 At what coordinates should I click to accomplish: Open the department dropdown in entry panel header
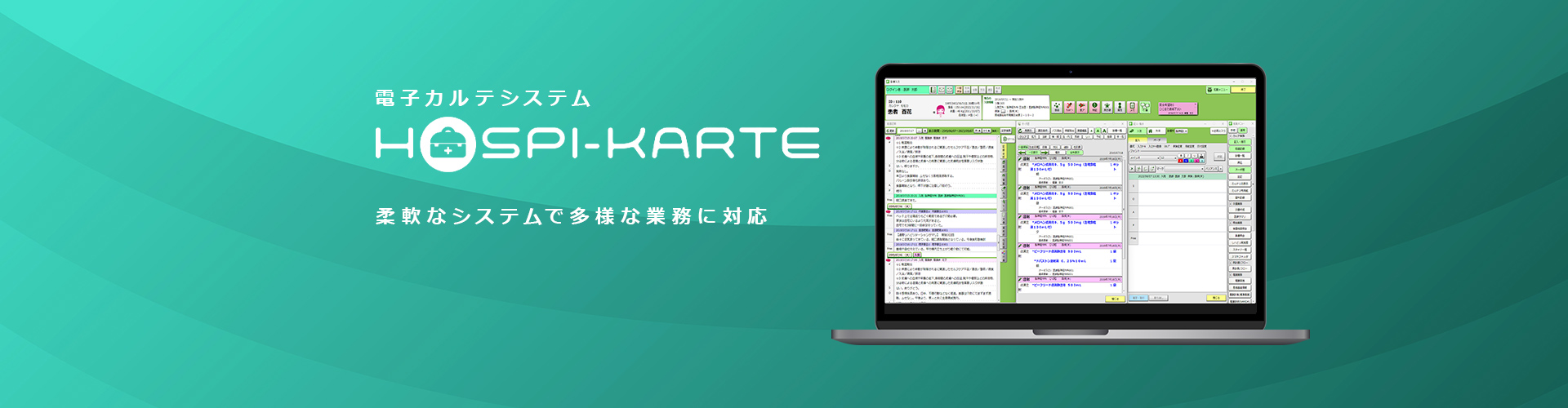click(x=1181, y=131)
